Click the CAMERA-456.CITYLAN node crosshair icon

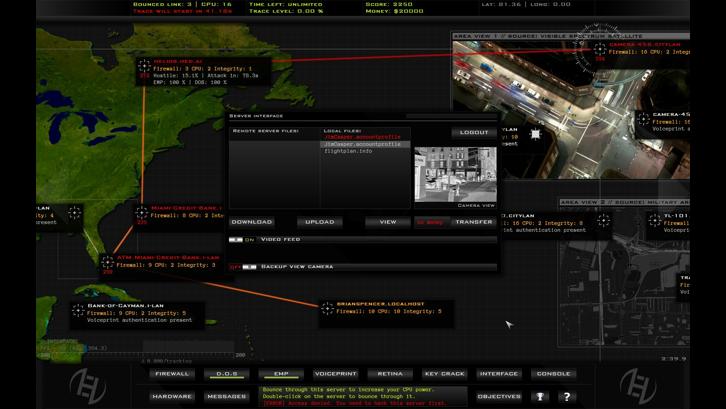coord(600,48)
